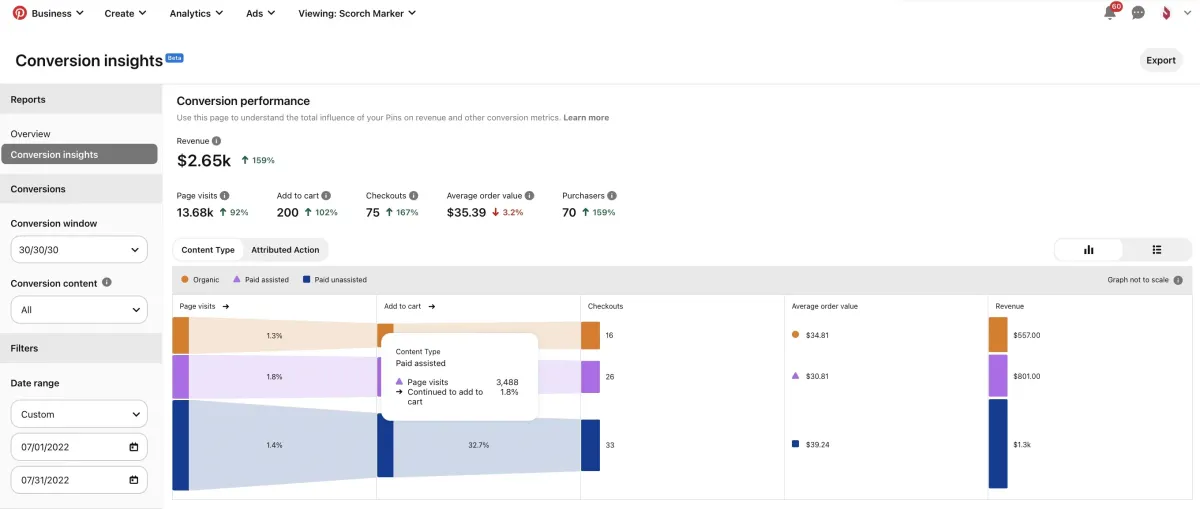Follow the Learn more link

pos(586,118)
